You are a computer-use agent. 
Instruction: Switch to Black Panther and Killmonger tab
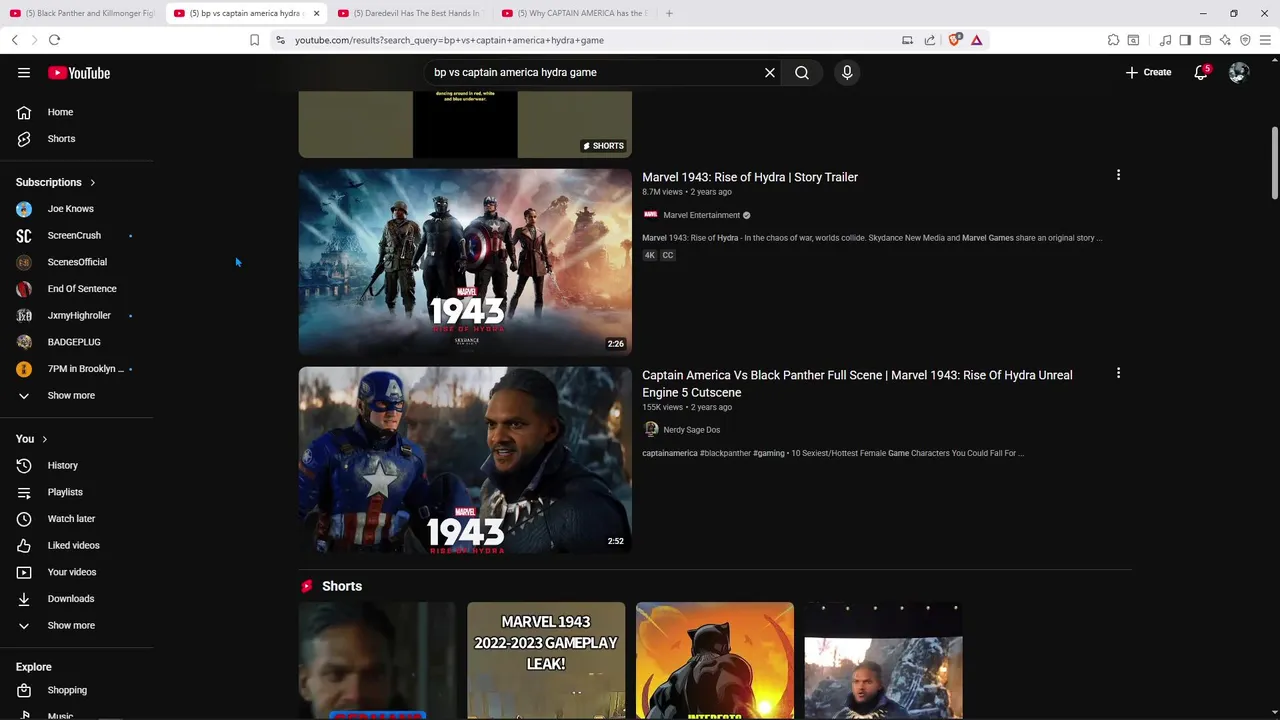click(82, 13)
